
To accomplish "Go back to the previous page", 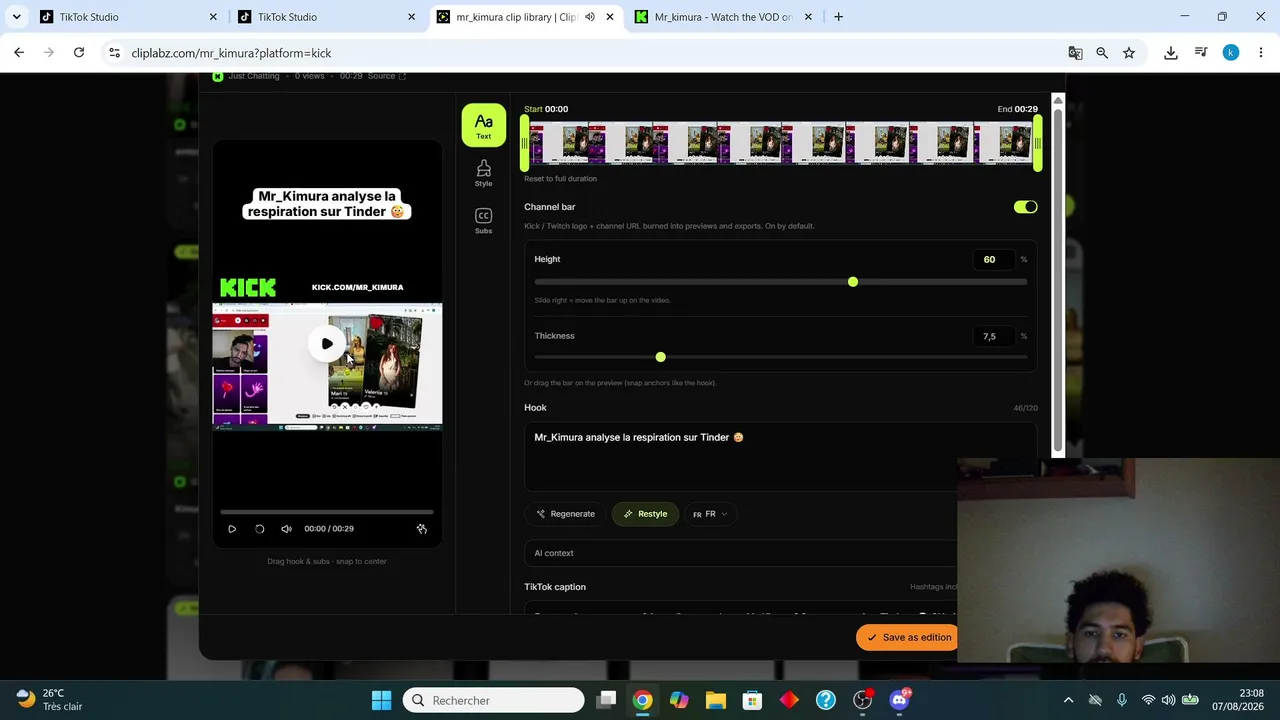I will (19, 53).
